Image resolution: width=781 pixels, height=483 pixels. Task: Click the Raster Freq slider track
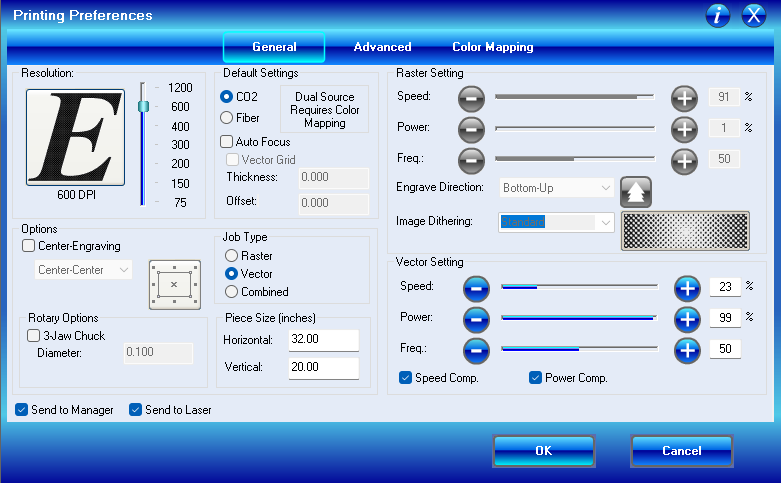575,159
